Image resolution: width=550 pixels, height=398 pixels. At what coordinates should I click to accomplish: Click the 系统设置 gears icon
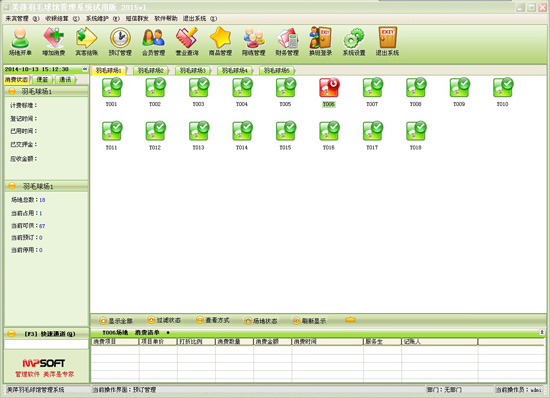coord(354,42)
